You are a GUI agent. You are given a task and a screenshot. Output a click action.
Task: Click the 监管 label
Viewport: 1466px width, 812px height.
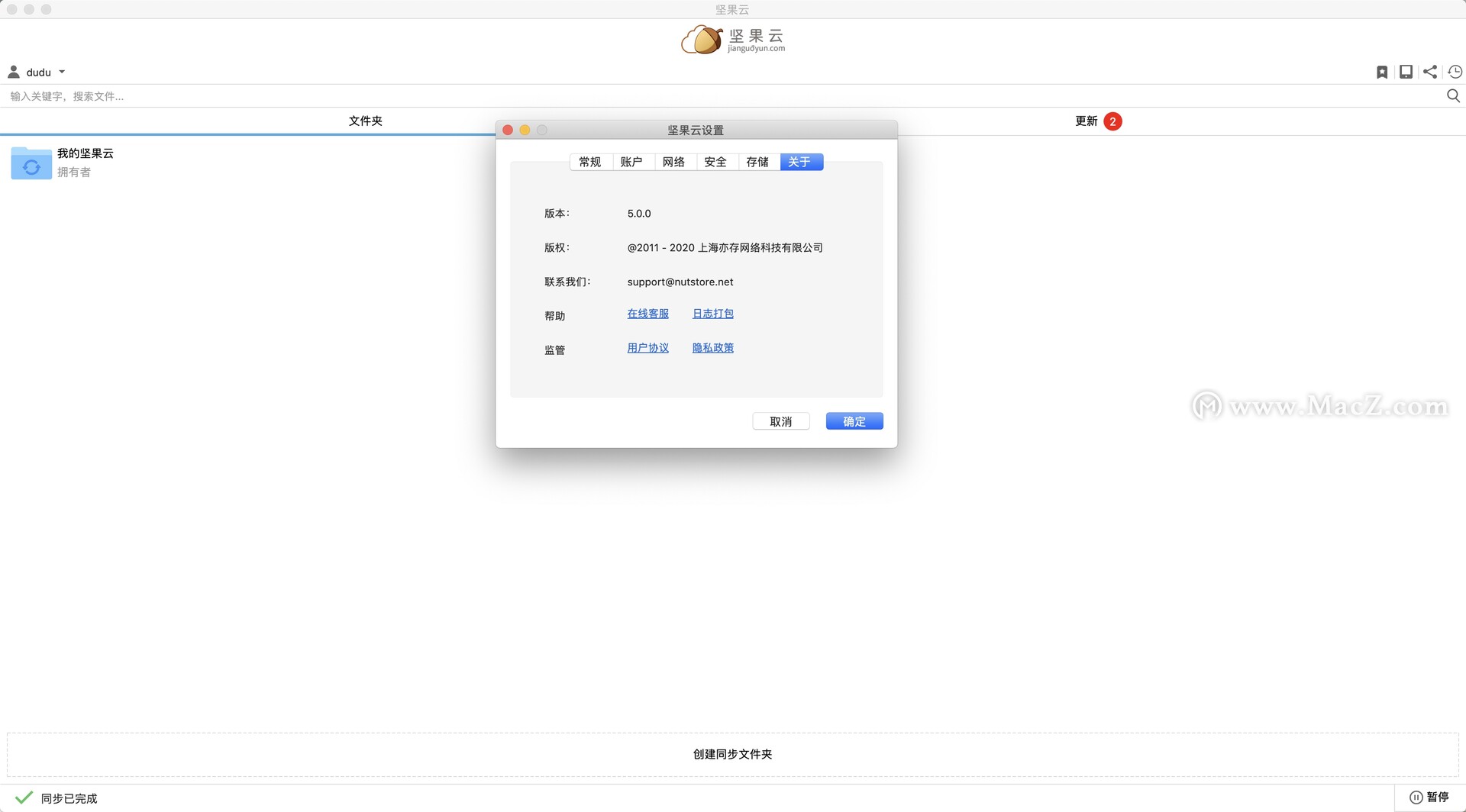554,350
